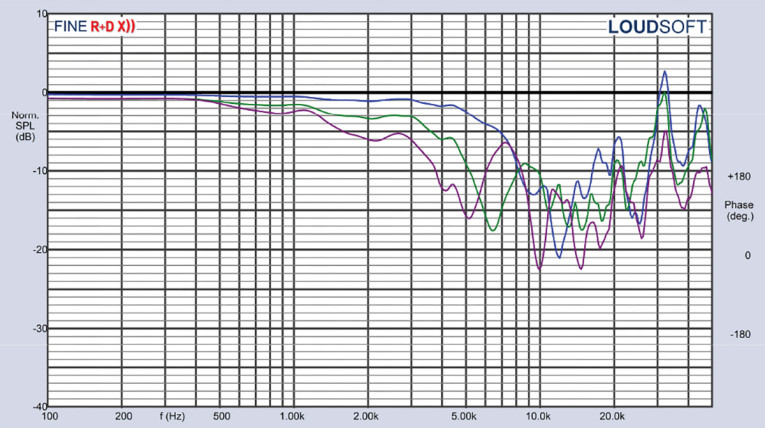Click the green curve's dip near 6 kHz
Image resolution: width=765 pixels, height=428 pixels.
pos(492,230)
